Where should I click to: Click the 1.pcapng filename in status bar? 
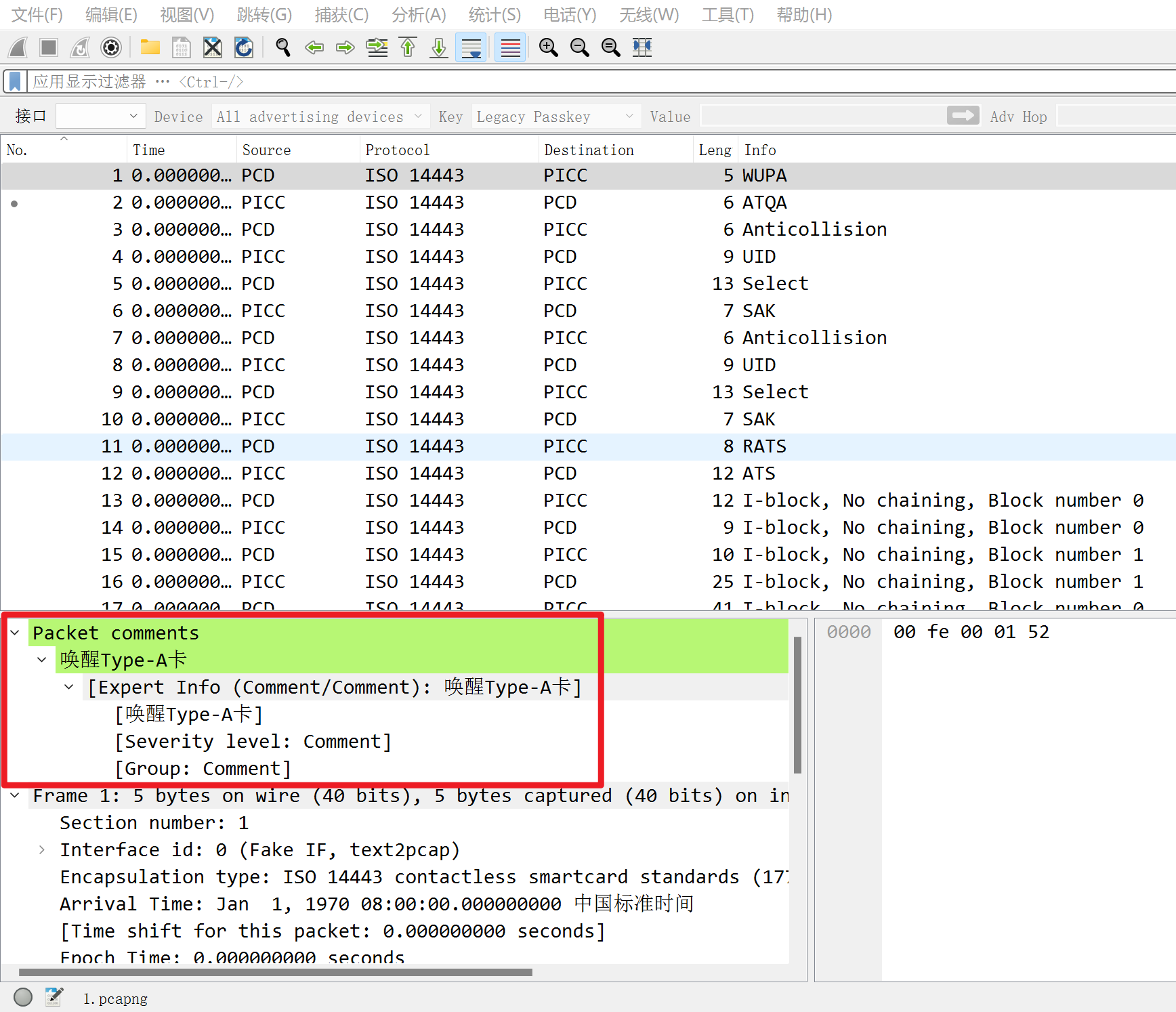[x=115, y=998]
